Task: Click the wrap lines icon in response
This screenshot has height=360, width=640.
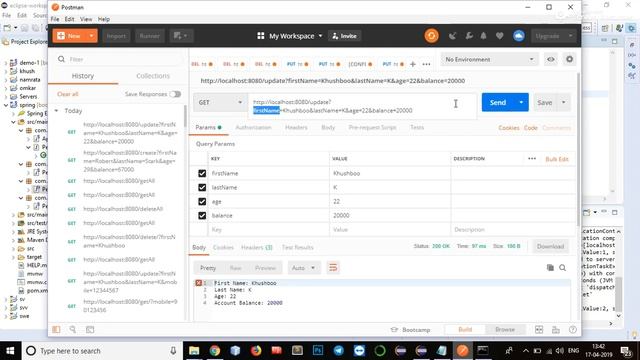Action: coord(333,268)
